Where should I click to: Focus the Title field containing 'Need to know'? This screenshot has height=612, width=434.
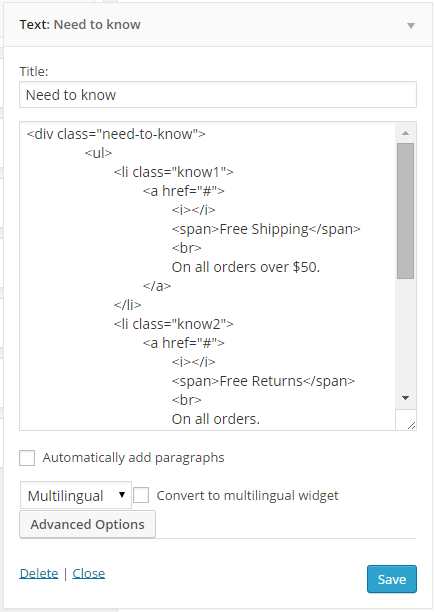[x=218, y=95]
